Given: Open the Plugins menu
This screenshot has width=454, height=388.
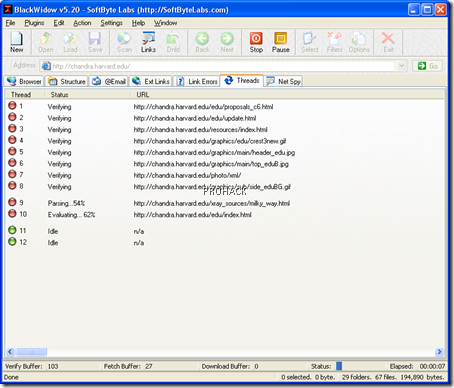Looking at the screenshot, I should (34, 23).
